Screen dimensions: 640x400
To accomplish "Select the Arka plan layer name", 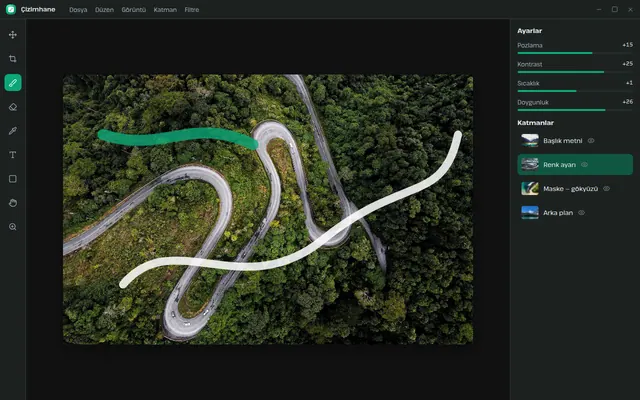I will pos(558,213).
